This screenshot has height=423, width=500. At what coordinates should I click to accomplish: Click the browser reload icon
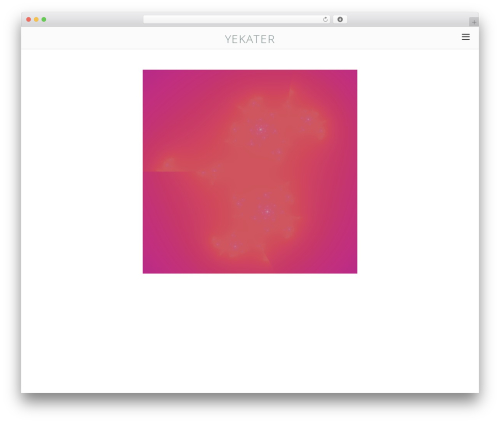point(325,20)
